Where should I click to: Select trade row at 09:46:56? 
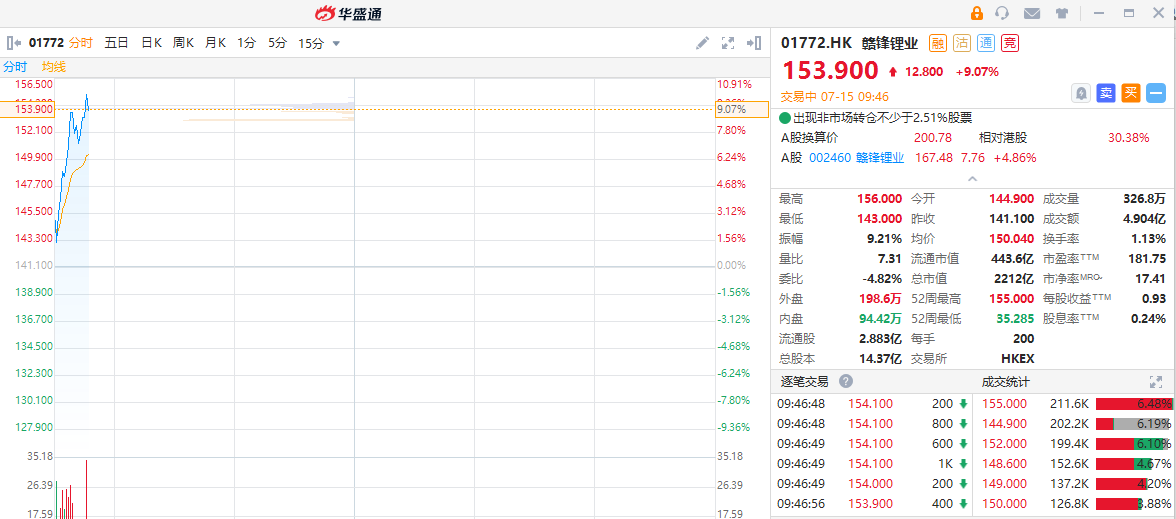tap(874, 503)
